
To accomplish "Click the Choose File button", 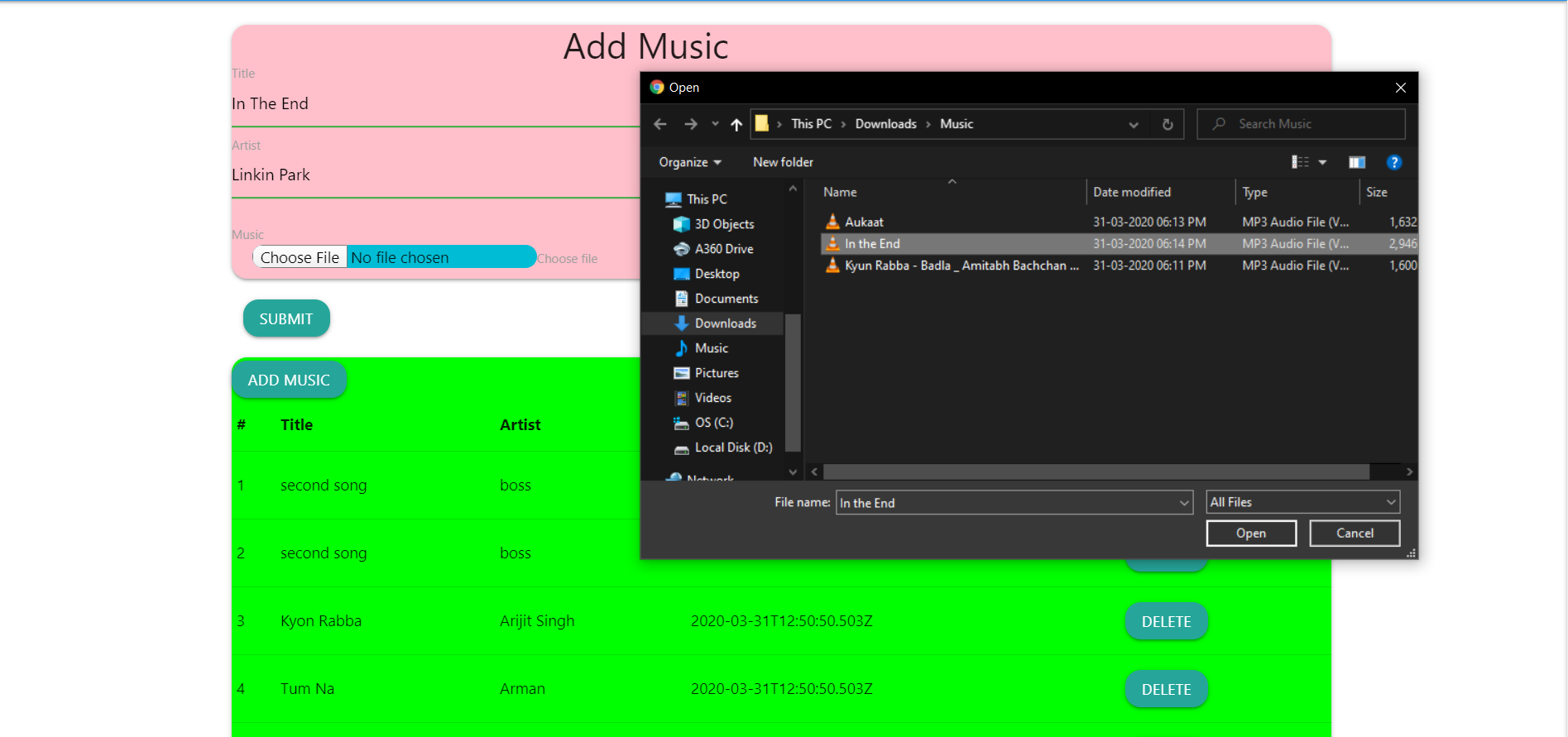I will point(300,257).
